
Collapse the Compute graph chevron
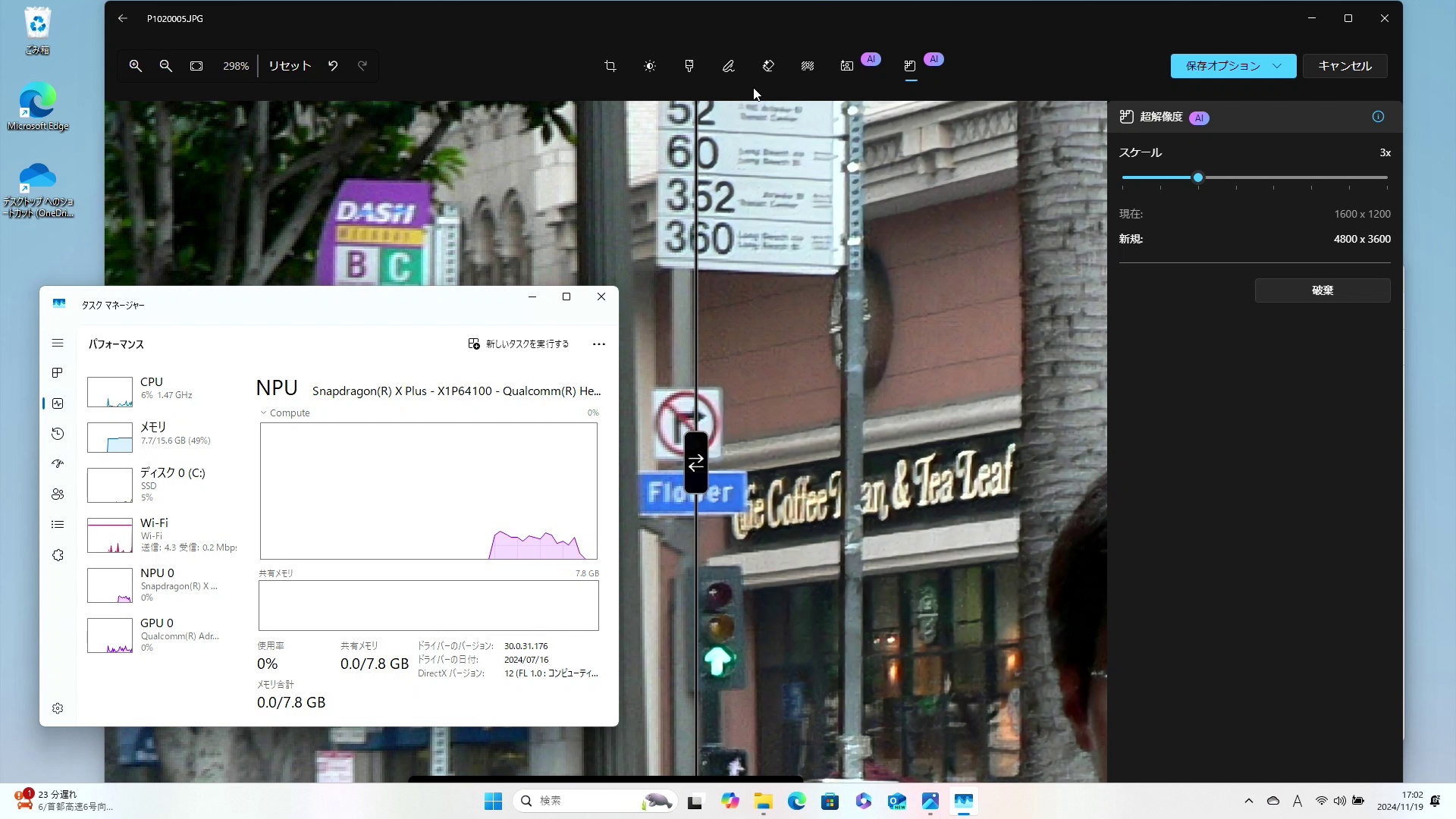263,413
